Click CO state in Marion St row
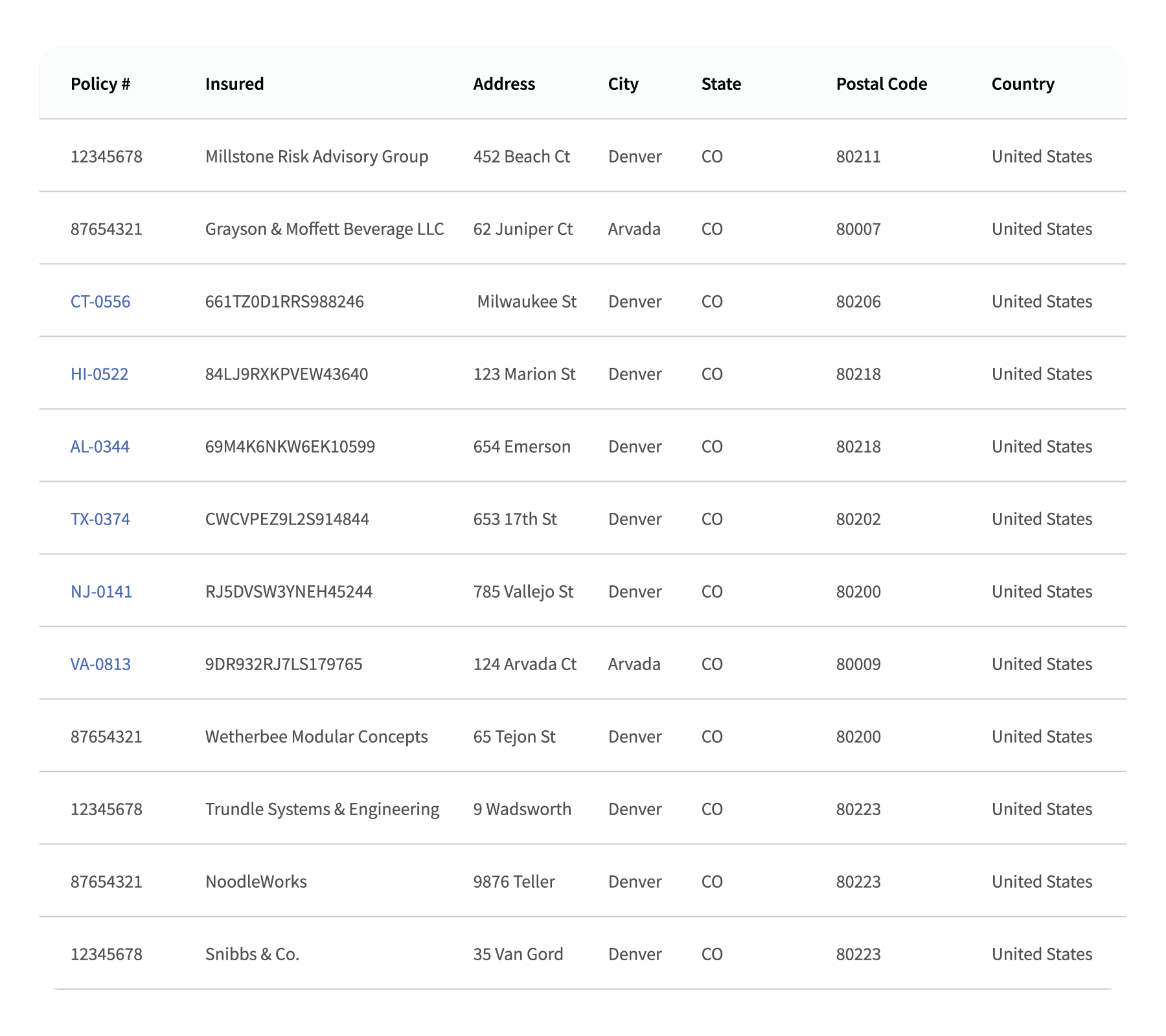Viewport: 1166px width, 1036px height. 712,374
